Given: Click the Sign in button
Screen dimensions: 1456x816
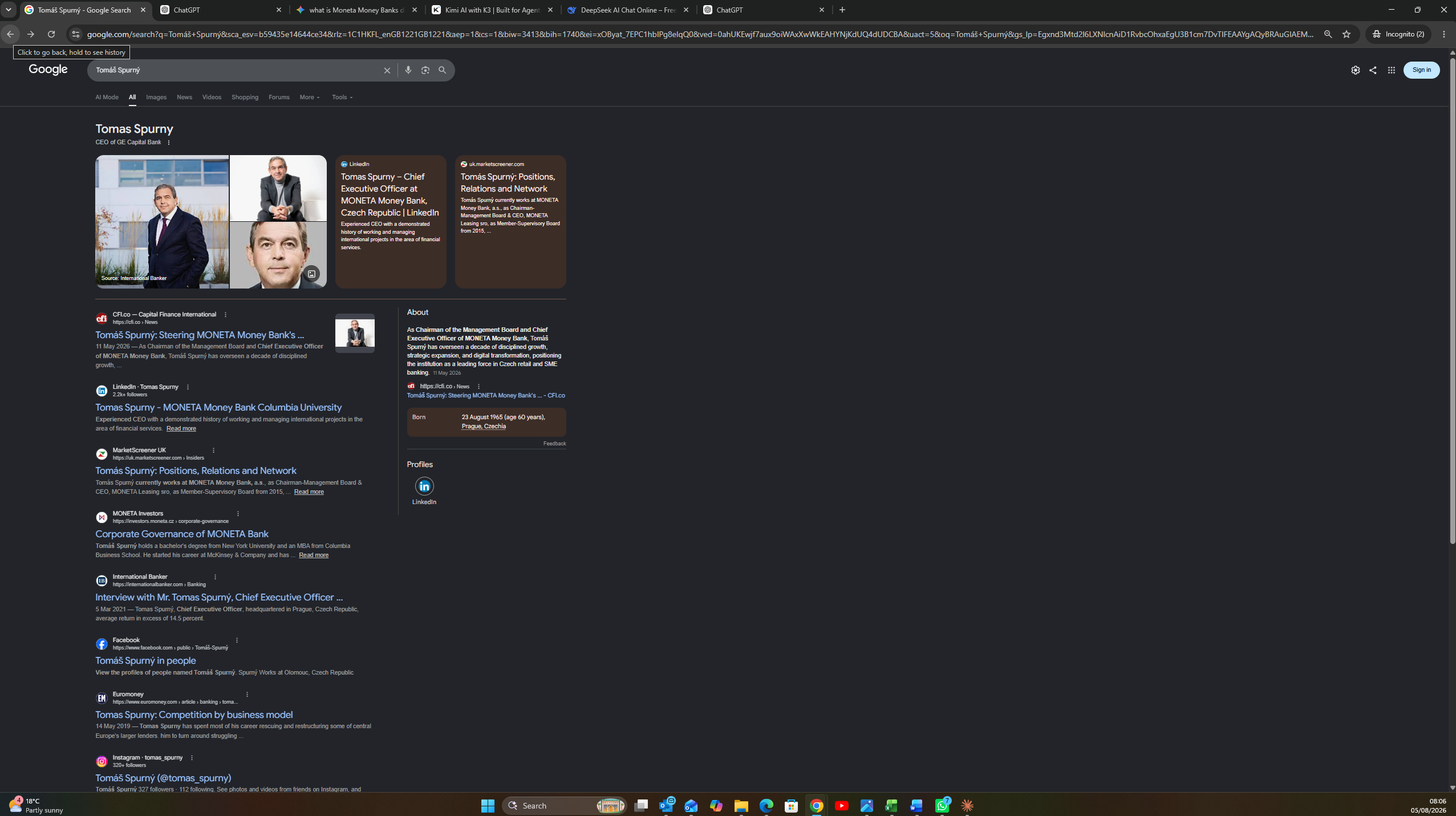Looking at the screenshot, I should [x=1421, y=70].
